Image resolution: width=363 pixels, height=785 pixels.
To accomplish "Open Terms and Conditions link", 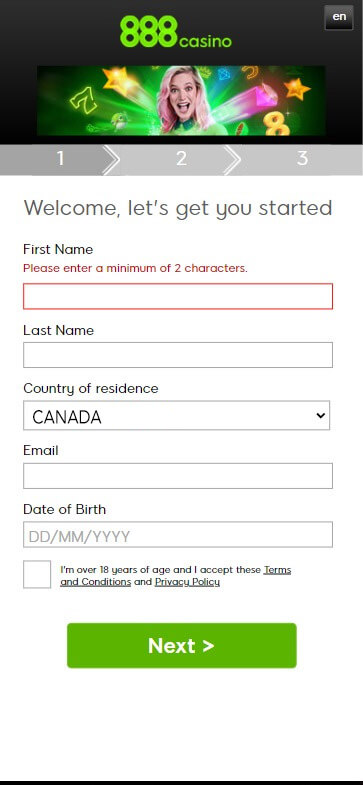I will (x=176, y=576).
